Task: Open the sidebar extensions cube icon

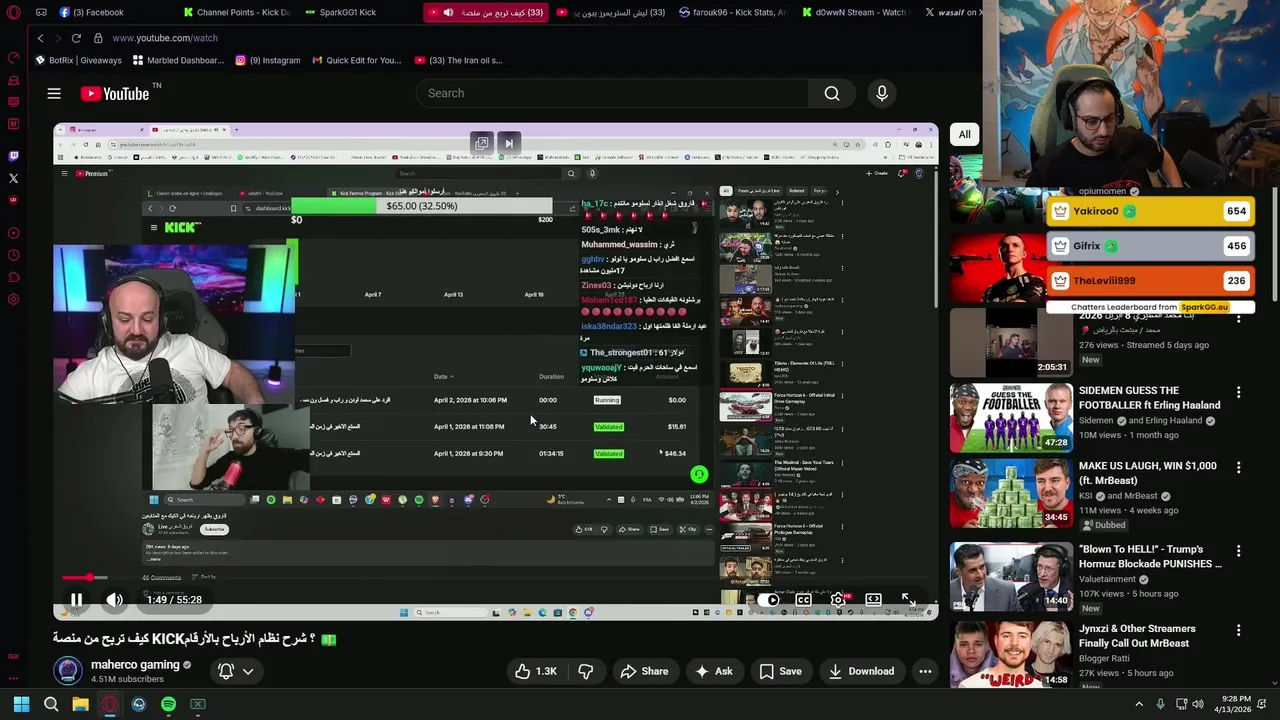Action: [x=13, y=277]
